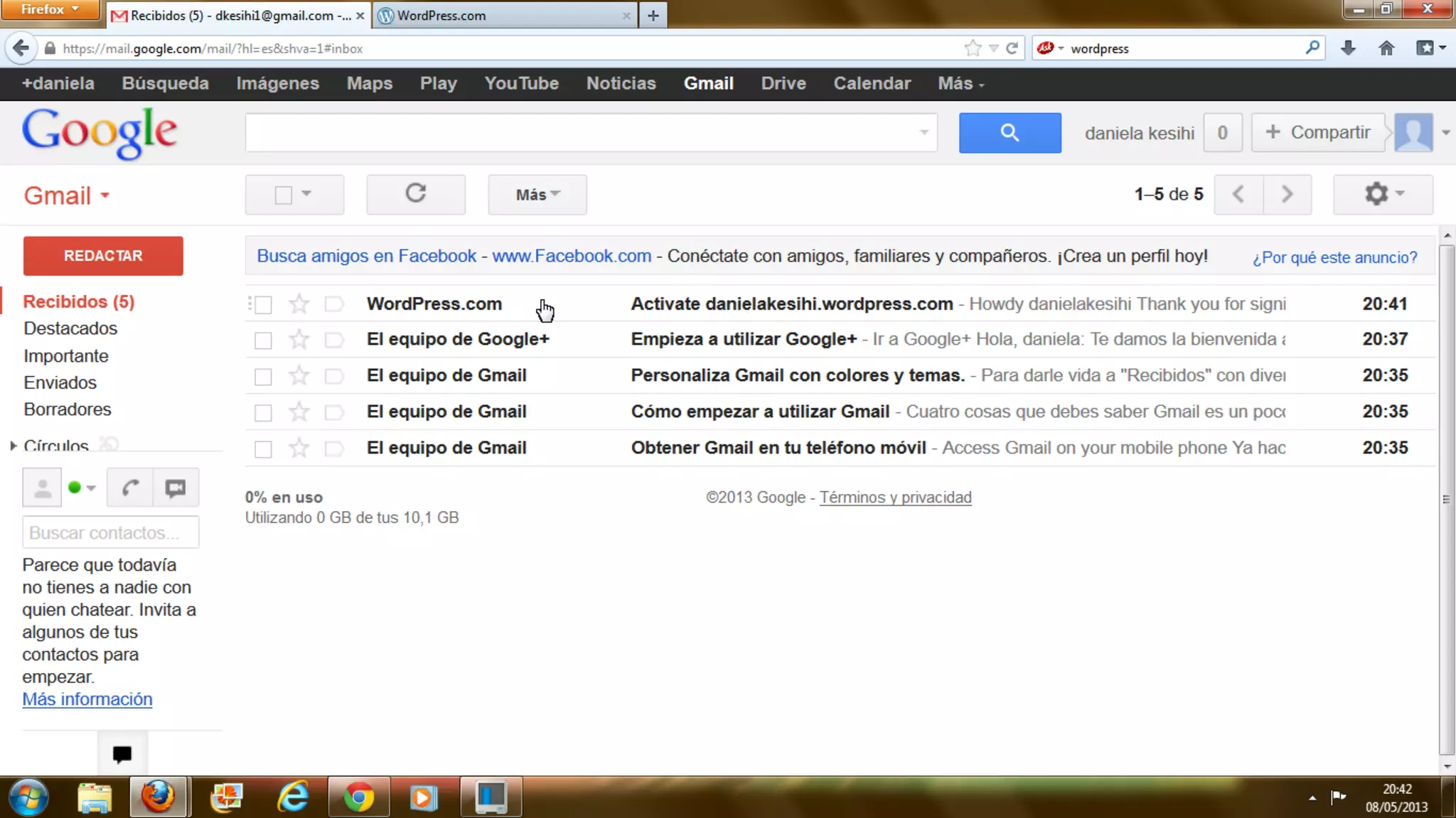This screenshot has width=1456, height=818.
Task: Star the WordPress.com email
Action: pos(299,304)
